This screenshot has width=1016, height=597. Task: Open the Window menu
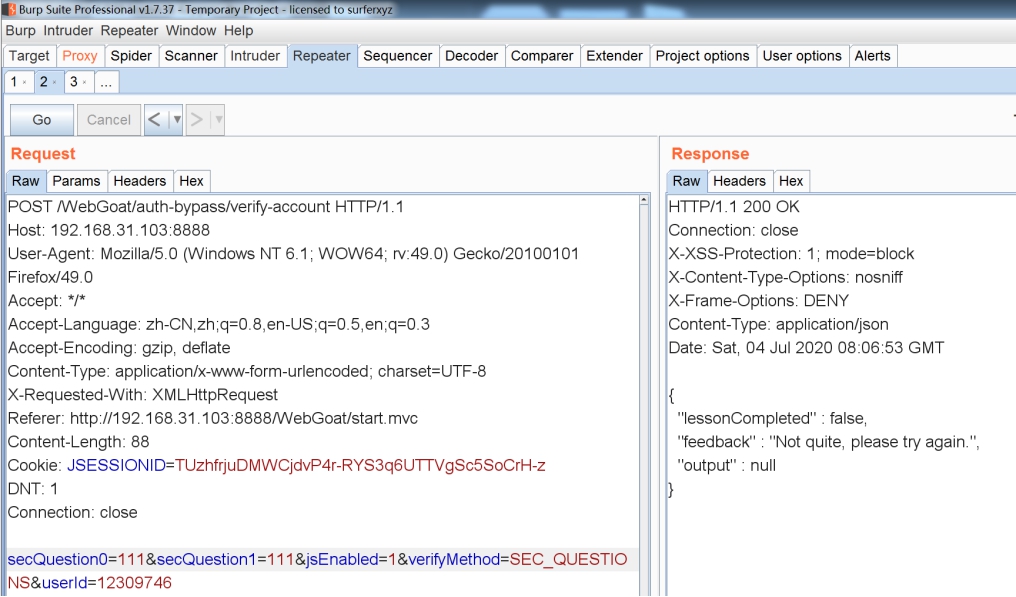191,31
